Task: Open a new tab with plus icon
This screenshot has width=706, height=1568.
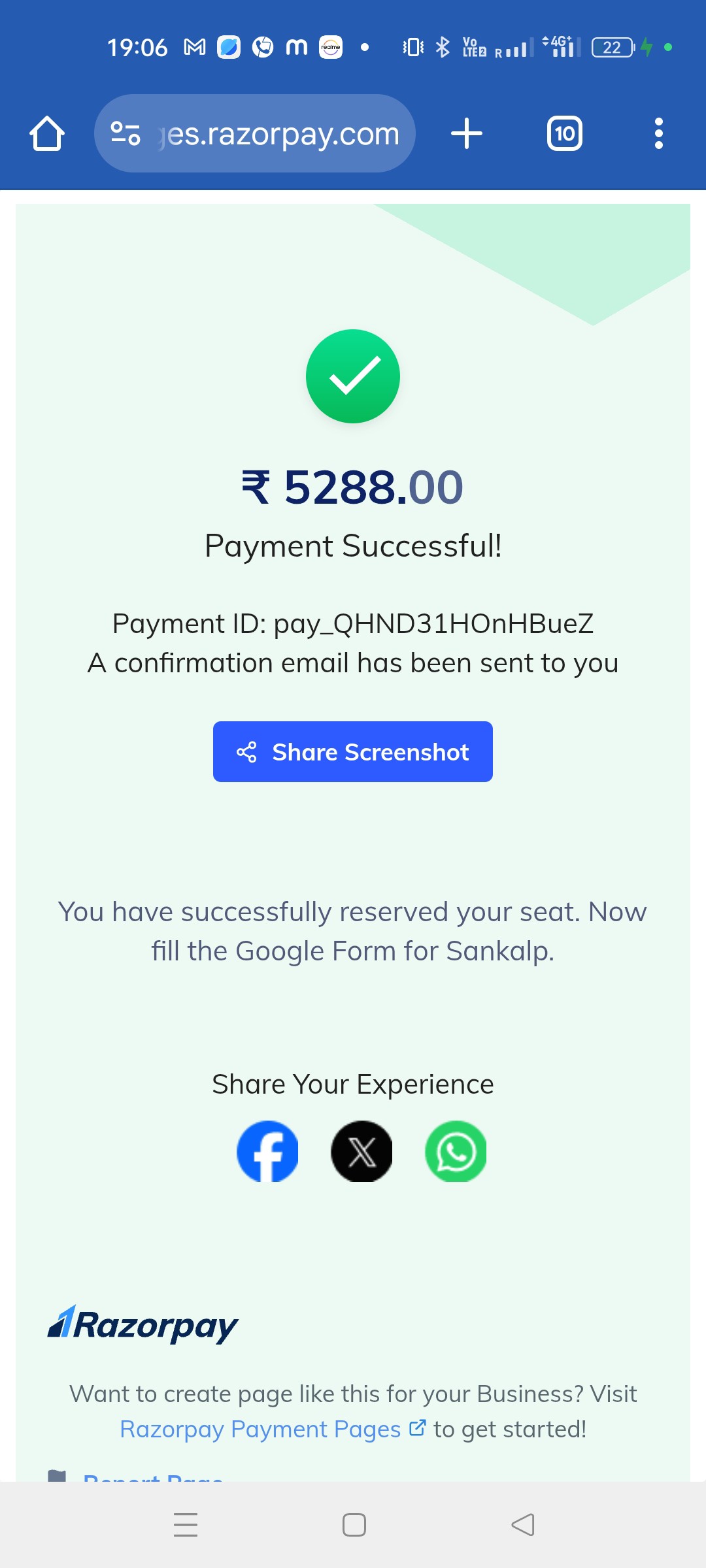Action: coord(467,133)
